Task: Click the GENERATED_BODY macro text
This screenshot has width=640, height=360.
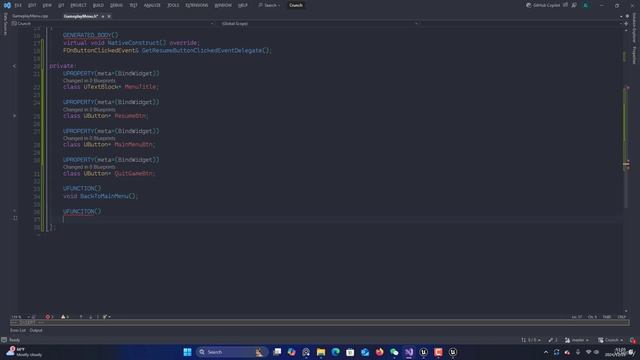Action: (x=87, y=35)
